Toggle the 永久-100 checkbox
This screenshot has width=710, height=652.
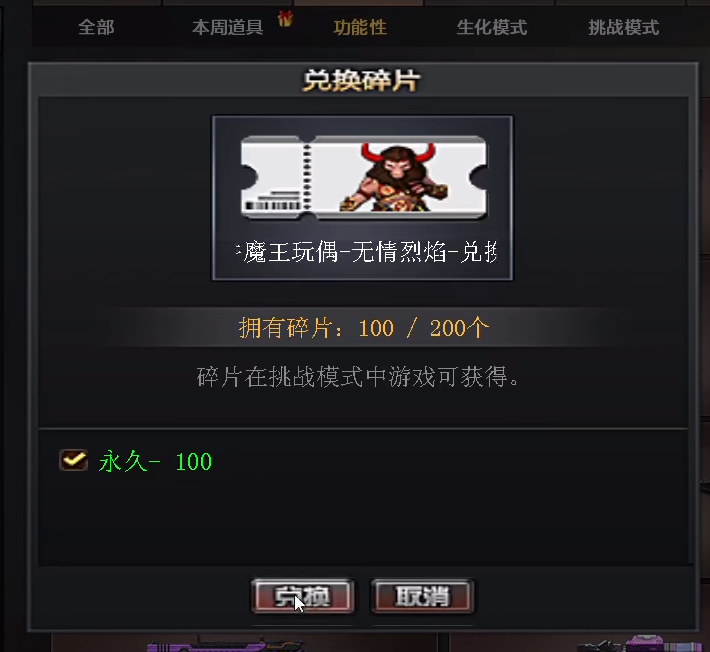click(73, 460)
